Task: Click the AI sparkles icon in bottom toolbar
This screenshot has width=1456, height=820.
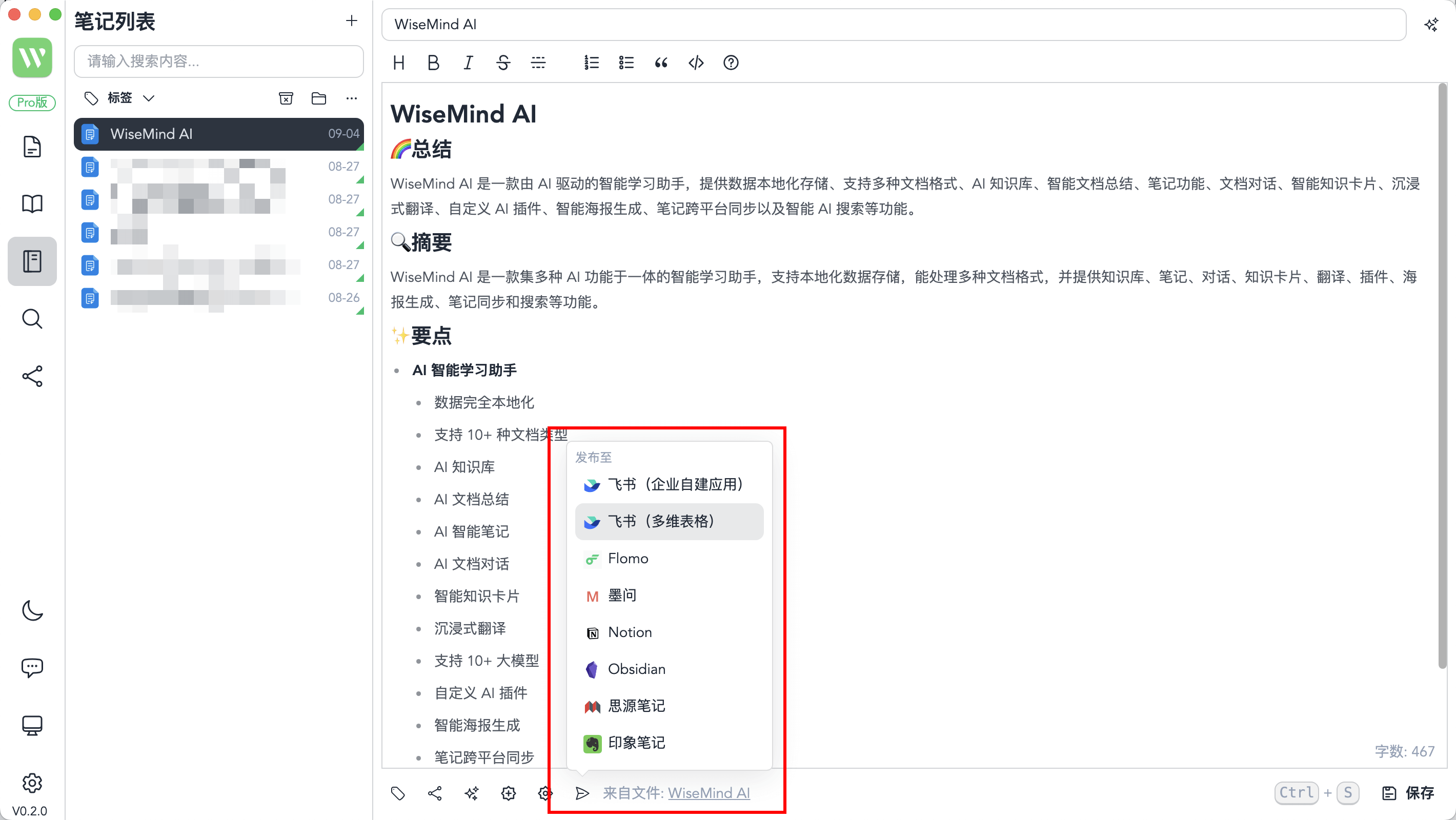Action: (472, 793)
